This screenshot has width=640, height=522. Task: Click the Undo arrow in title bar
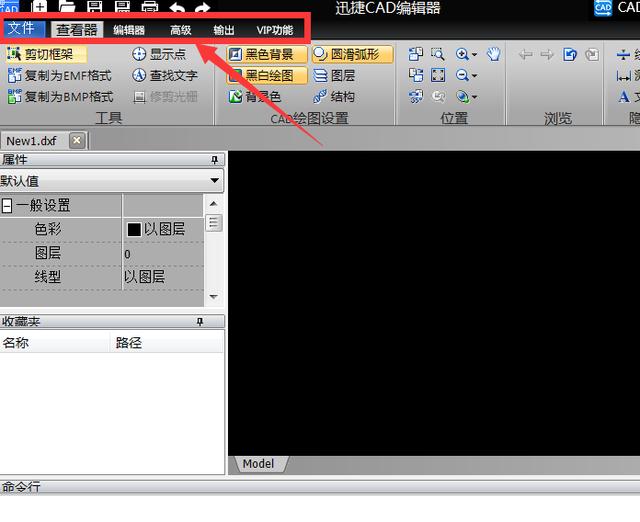[177, 7]
